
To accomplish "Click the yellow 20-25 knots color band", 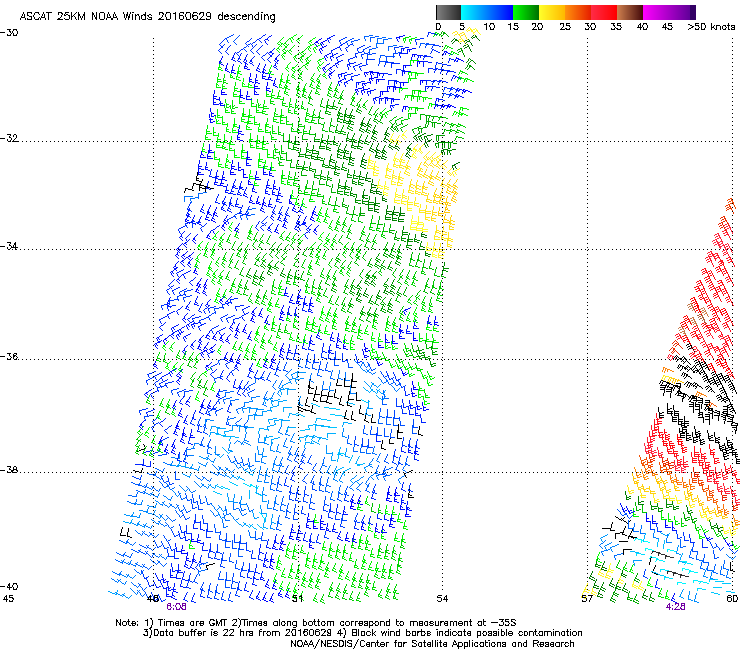I will click(x=552, y=12).
